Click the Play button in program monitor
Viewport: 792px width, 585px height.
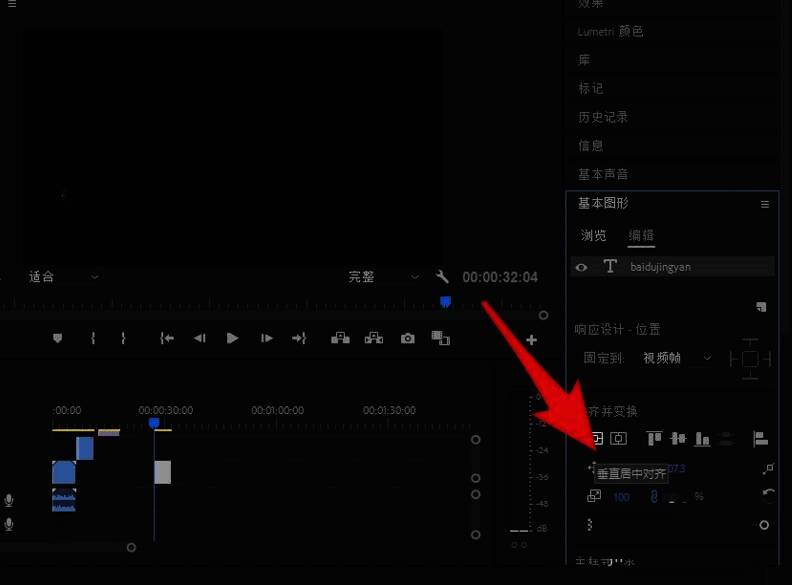[232, 339]
